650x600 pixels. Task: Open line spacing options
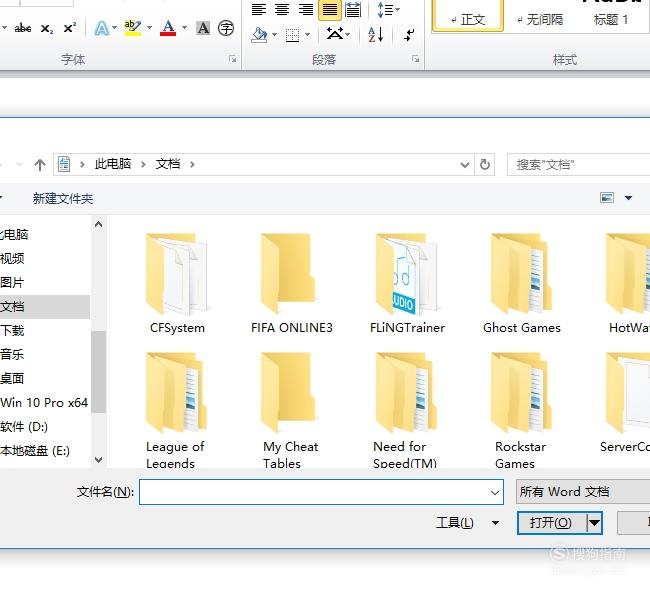[388, 9]
